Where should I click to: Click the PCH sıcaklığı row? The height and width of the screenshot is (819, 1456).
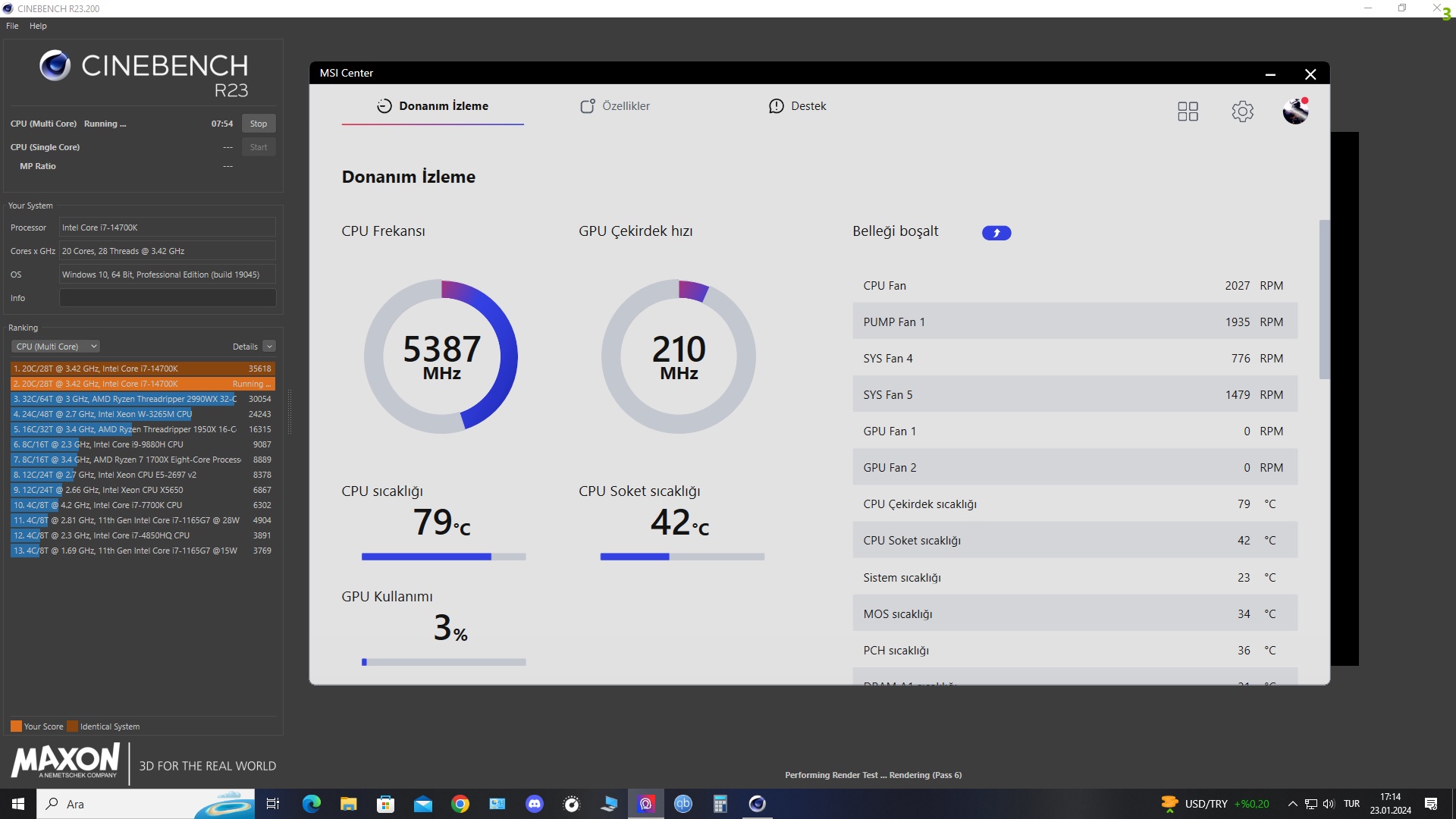(x=1075, y=651)
